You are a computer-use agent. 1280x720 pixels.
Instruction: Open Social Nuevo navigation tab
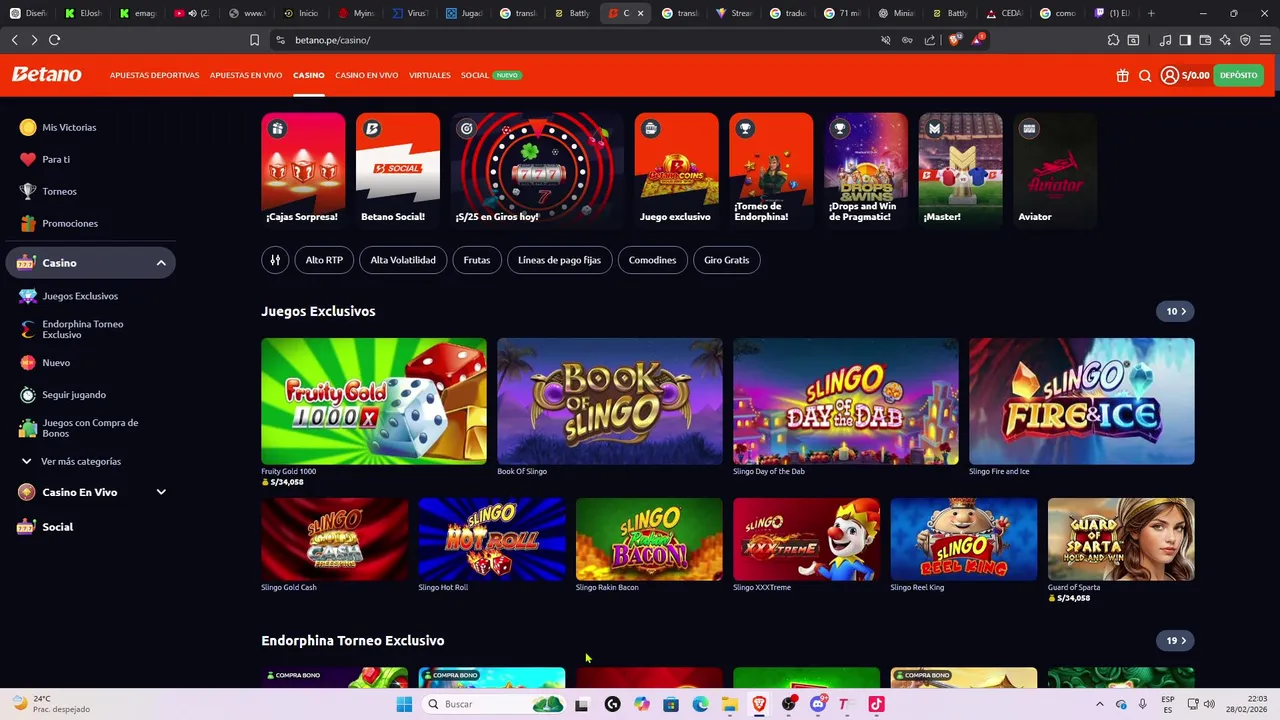coord(490,75)
